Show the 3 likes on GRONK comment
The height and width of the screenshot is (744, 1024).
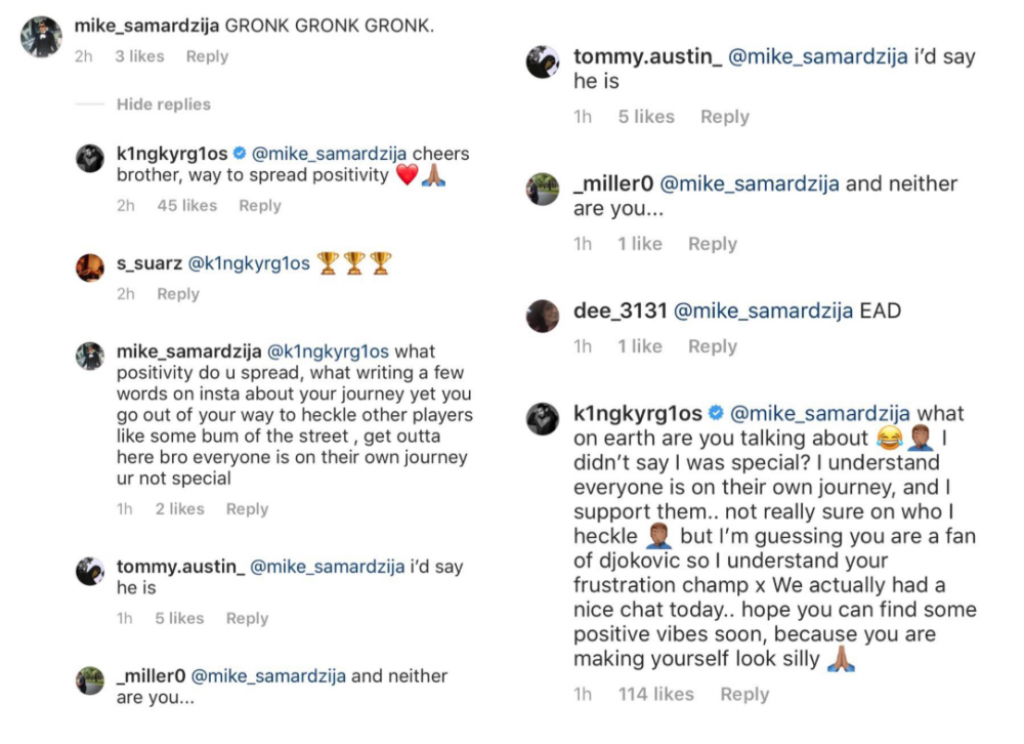139,57
